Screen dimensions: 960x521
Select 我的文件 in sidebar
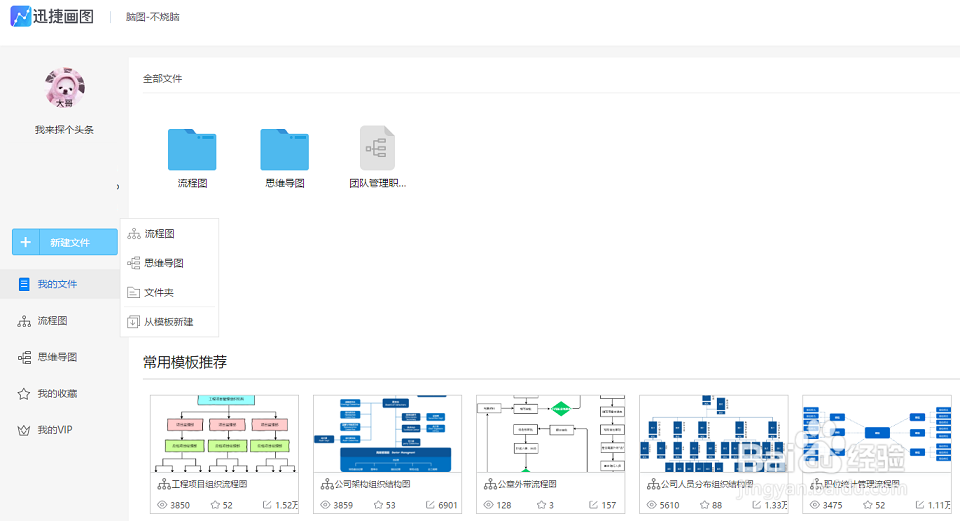60,284
